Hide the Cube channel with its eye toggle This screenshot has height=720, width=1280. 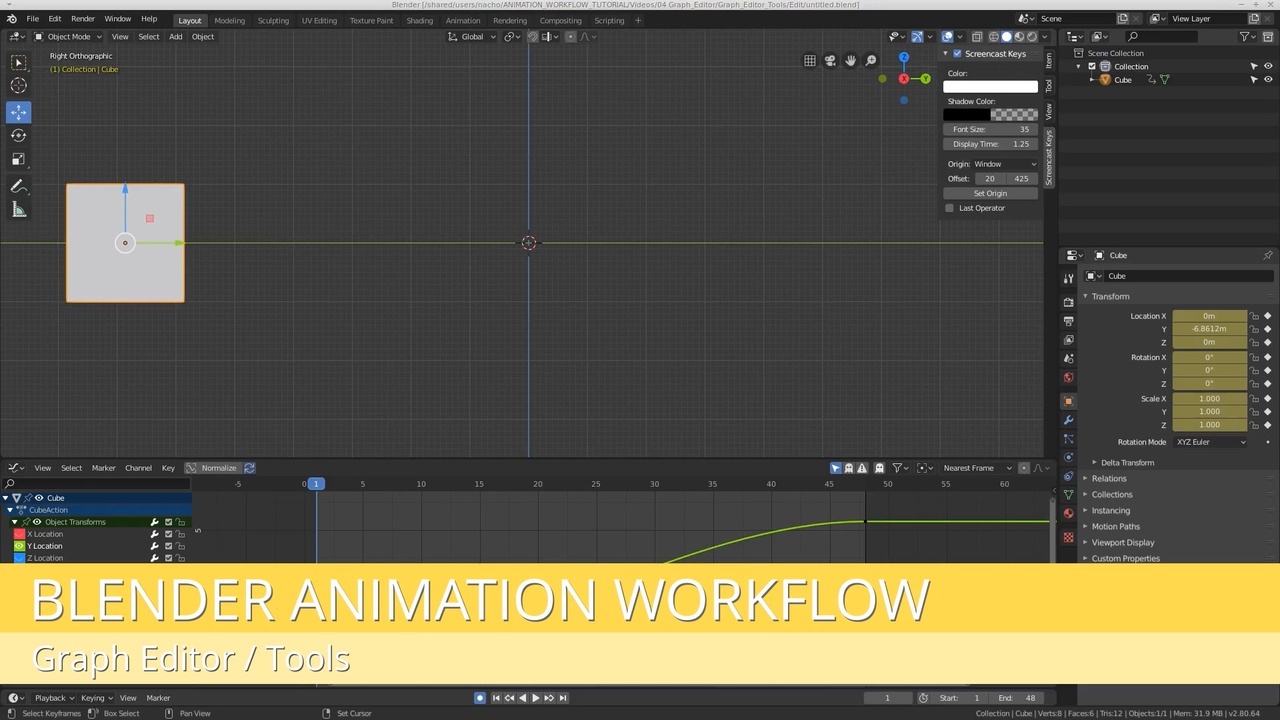pyautogui.click(x=39, y=498)
